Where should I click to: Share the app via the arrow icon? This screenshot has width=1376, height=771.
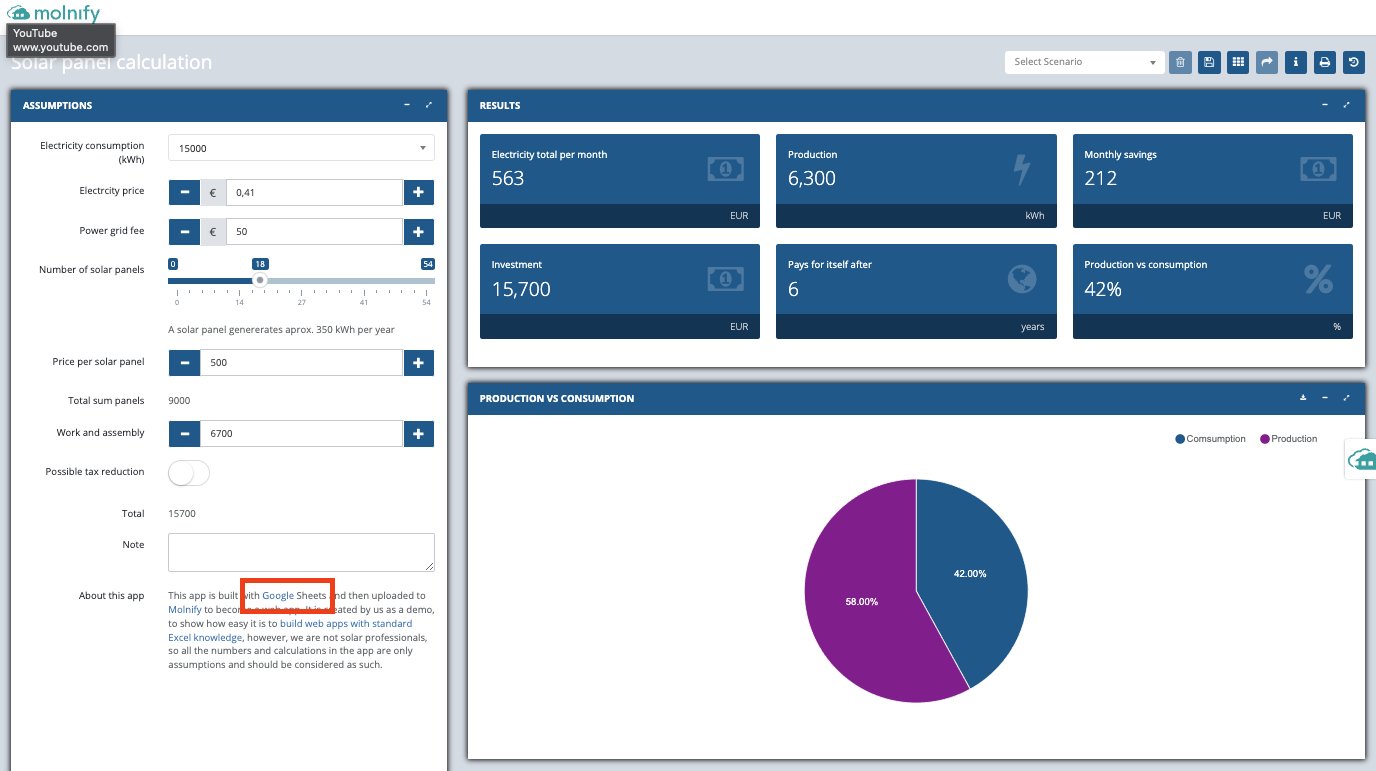[x=1266, y=62]
